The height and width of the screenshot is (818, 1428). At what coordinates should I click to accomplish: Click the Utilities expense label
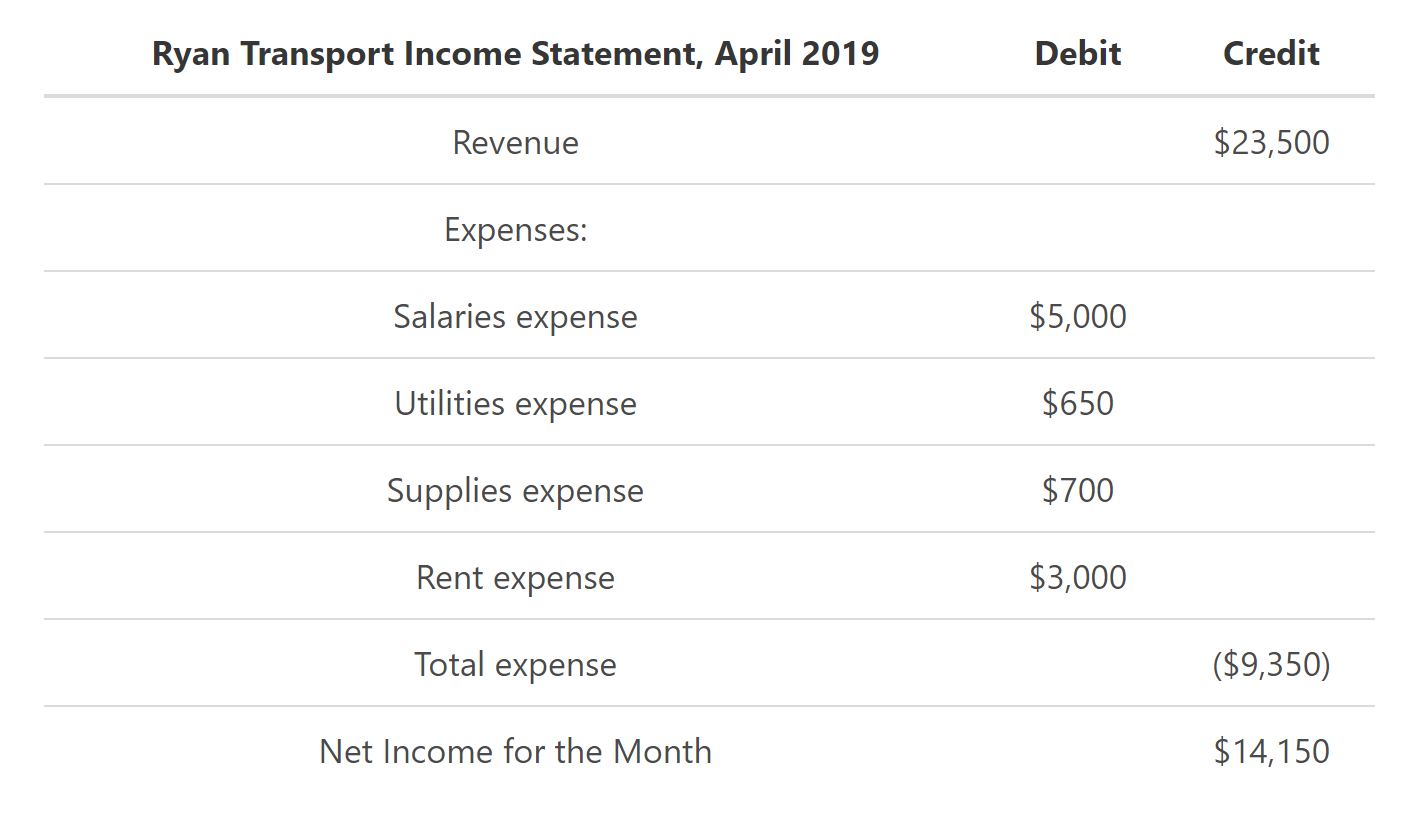(515, 404)
